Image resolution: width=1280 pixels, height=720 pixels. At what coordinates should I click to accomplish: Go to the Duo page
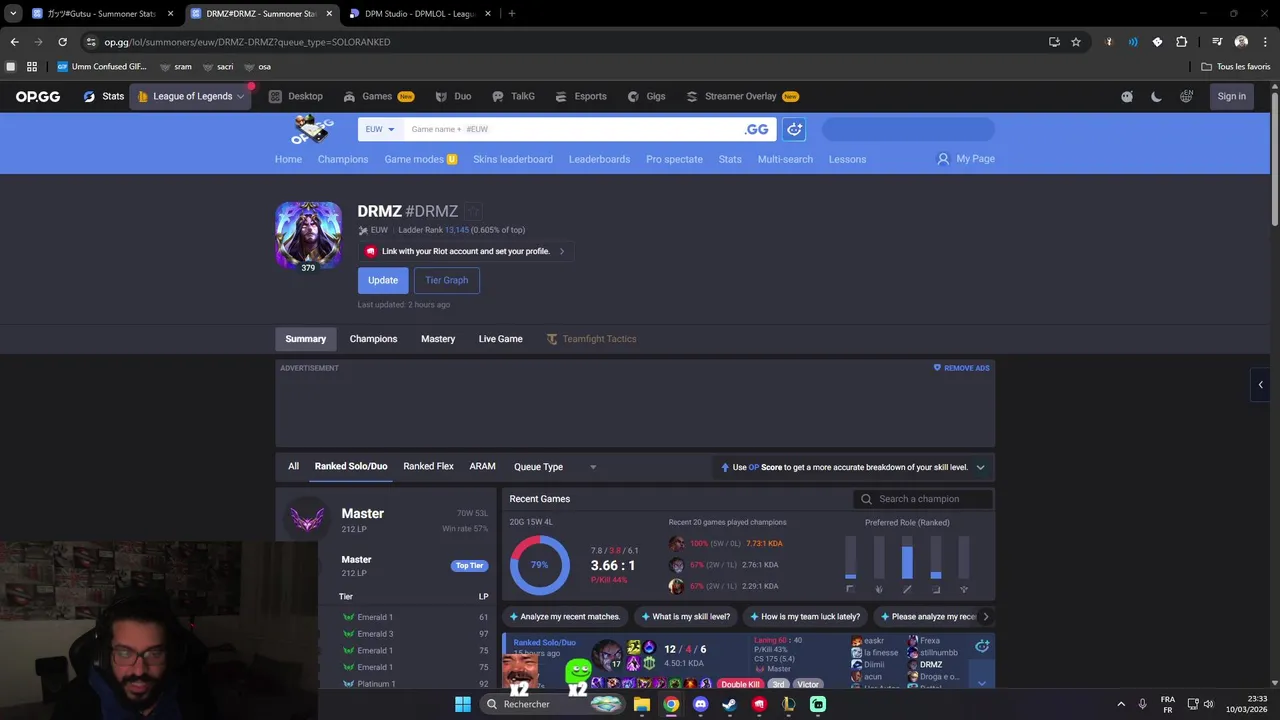[x=453, y=96]
